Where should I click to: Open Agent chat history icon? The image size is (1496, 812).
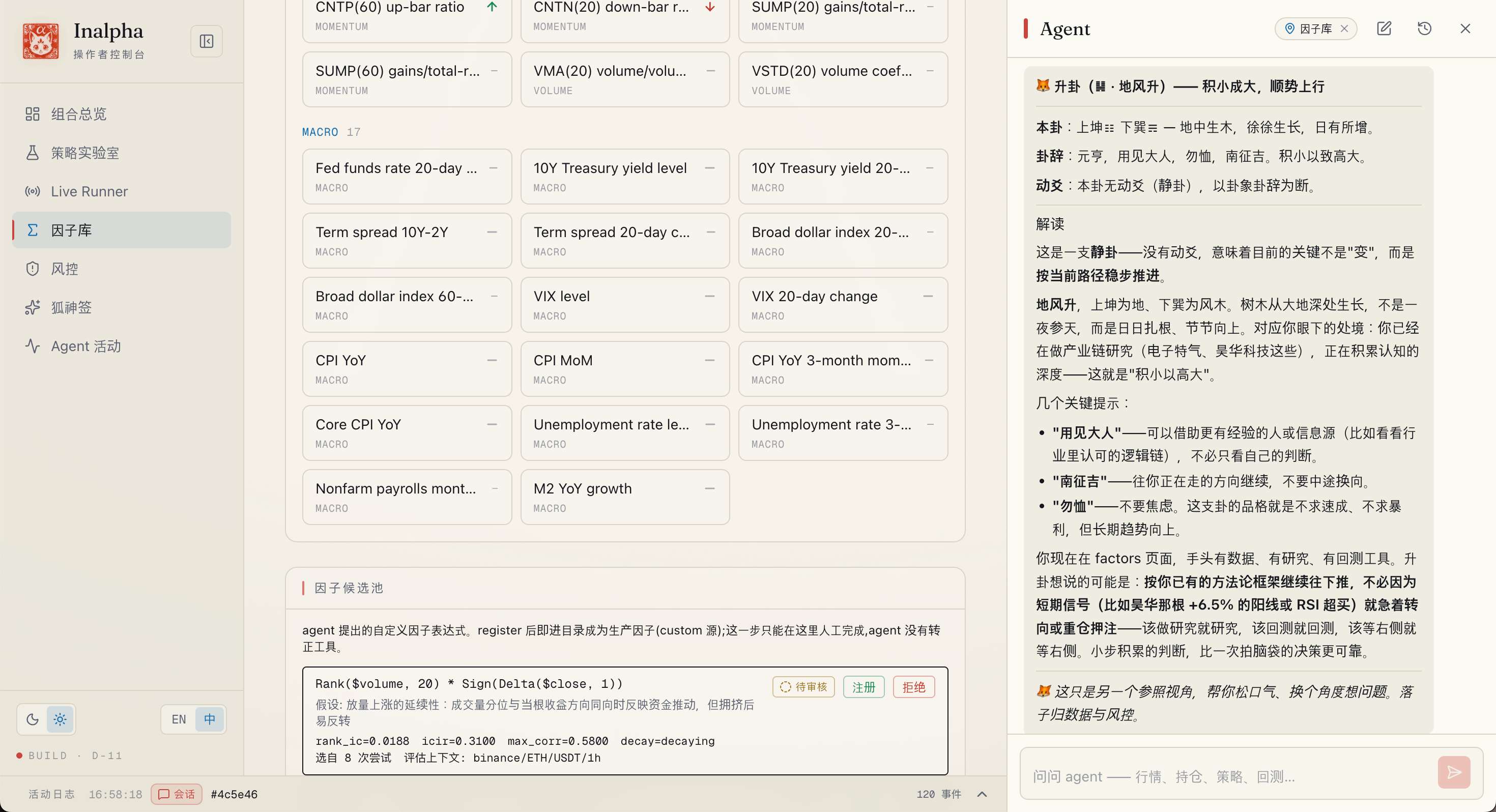(1425, 28)
